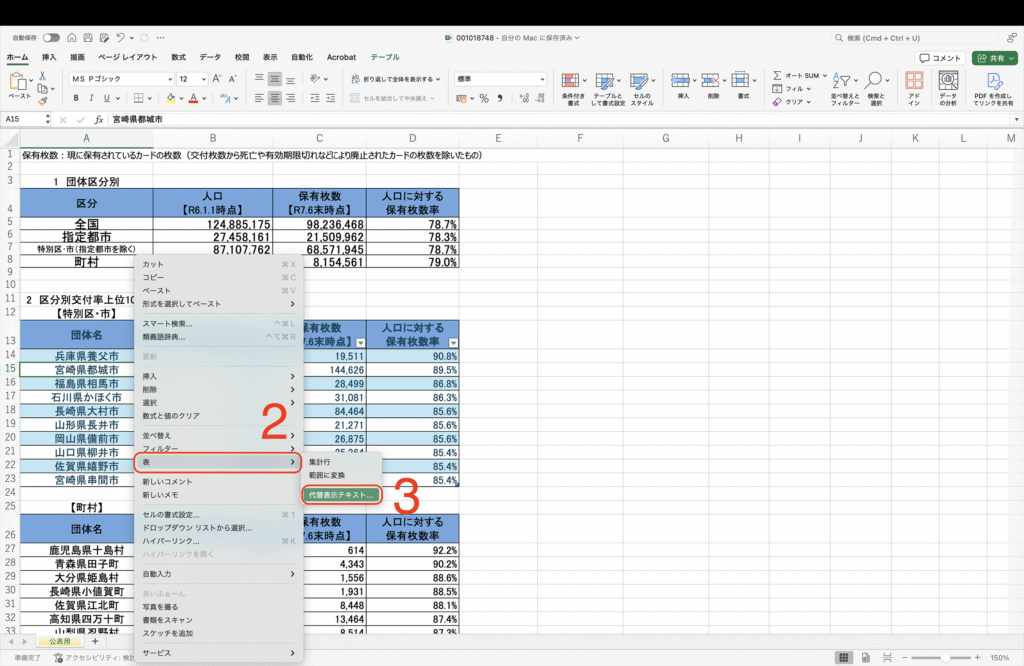Open the 挿入 ribbon tab
1024x666 pixels.
[49, 57]
